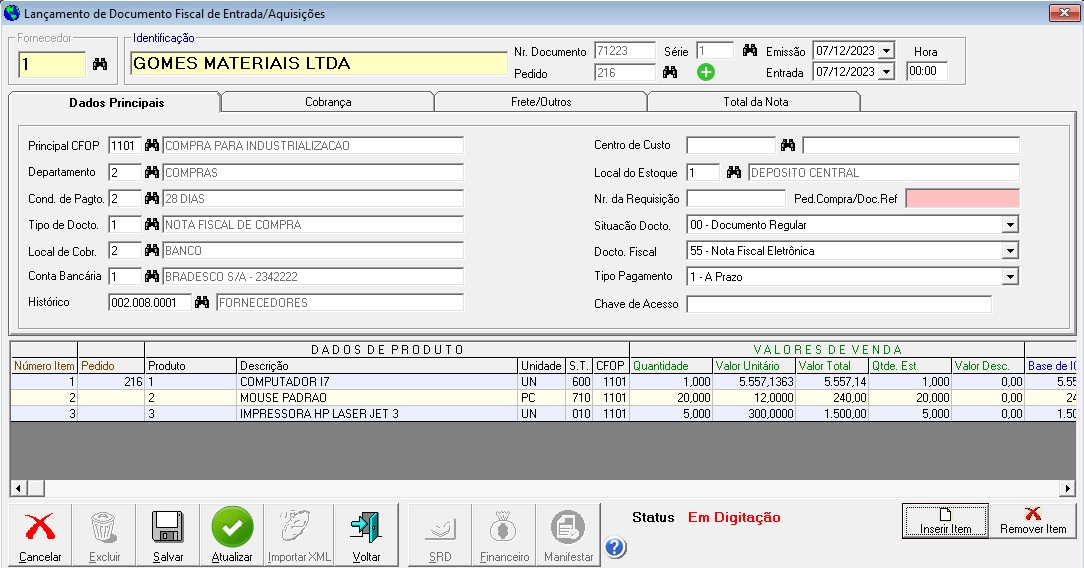The width and height of the screenshot is (1084, 568).
Task: Search Centro de Custo with binoculars icon
Action: [x=788, y=146]
